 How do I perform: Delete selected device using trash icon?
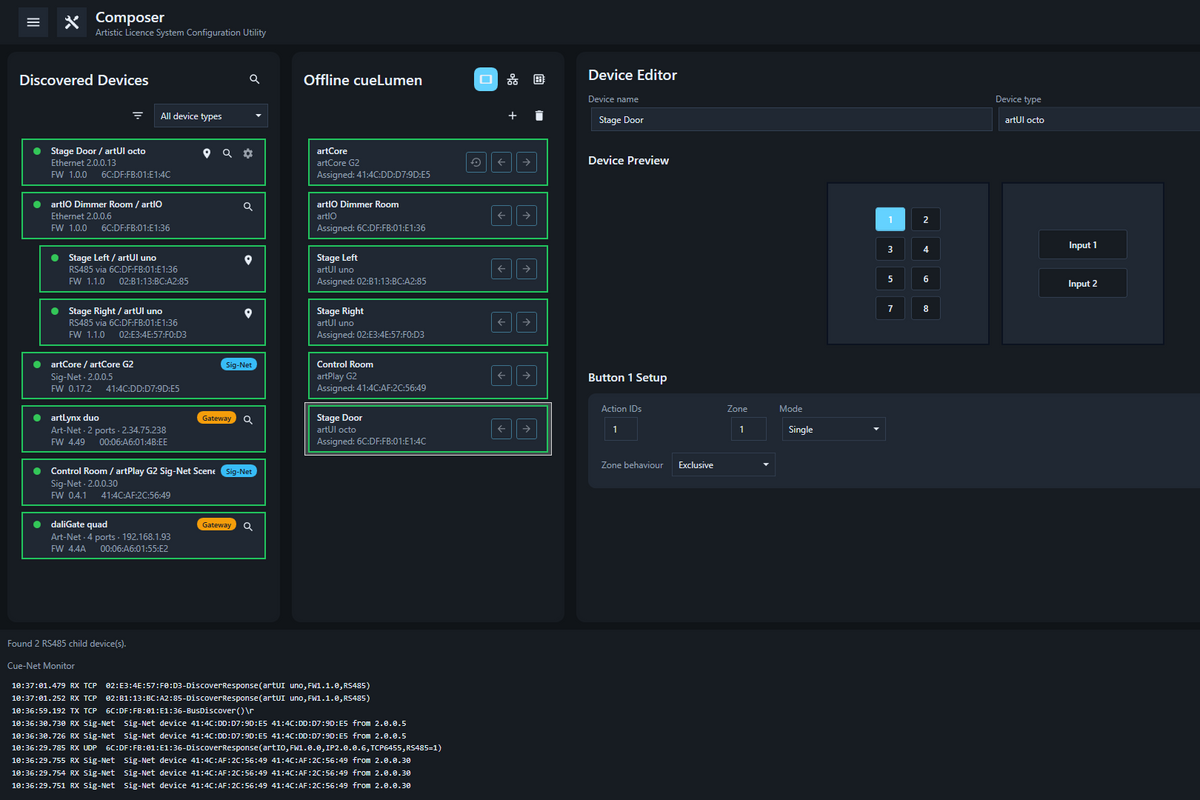click(x=539, y=116)
